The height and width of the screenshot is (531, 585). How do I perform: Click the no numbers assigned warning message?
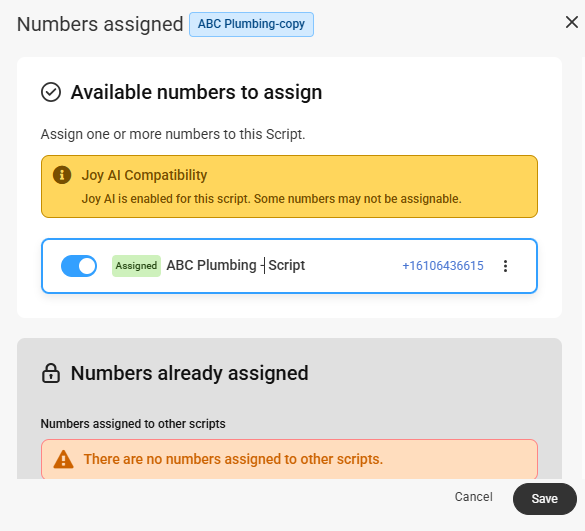[233, 459]
